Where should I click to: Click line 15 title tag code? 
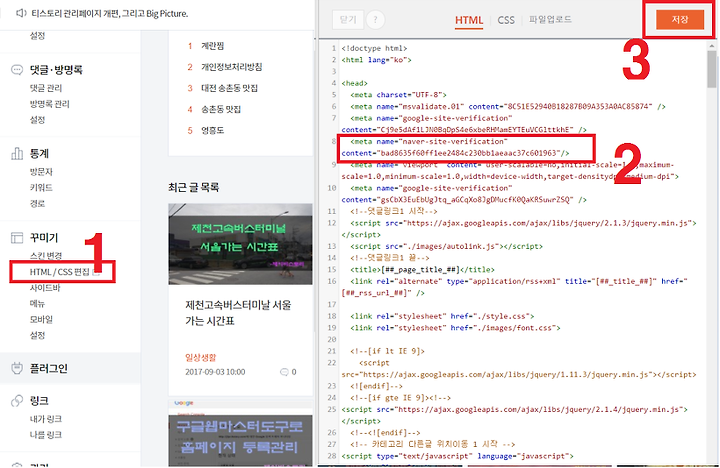(x=422, y=270)
